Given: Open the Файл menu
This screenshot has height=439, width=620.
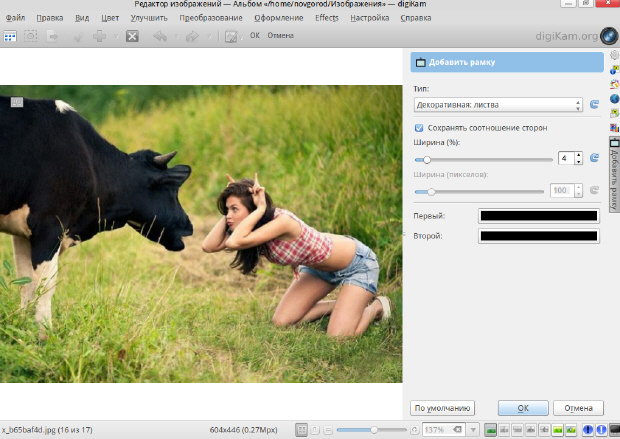Looking at the screenshot, I should (15, 18).
